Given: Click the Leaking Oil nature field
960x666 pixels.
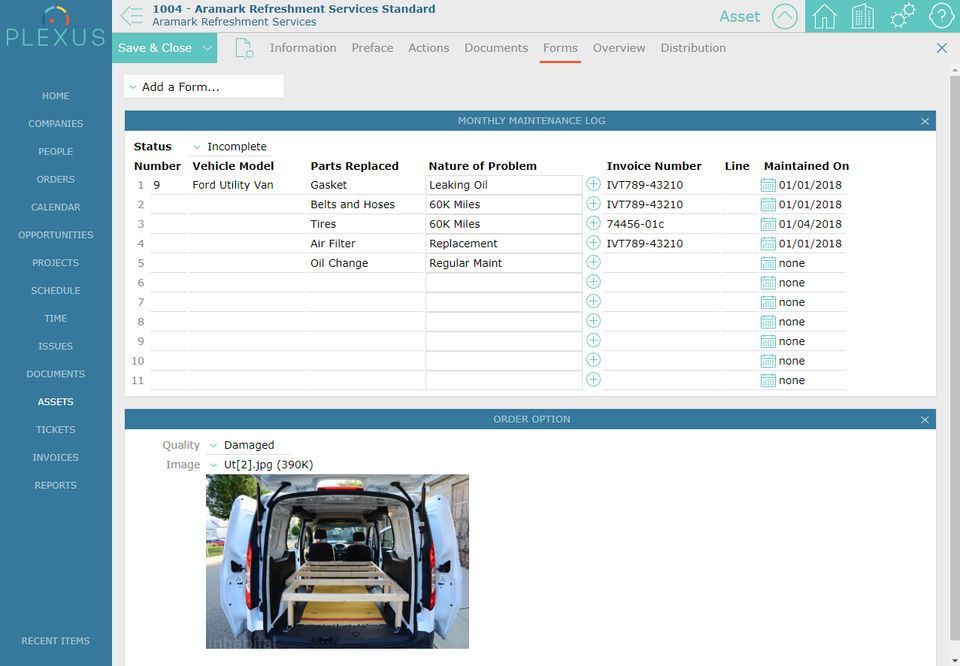Looking at the screenshot, I should tap(503, 185).
